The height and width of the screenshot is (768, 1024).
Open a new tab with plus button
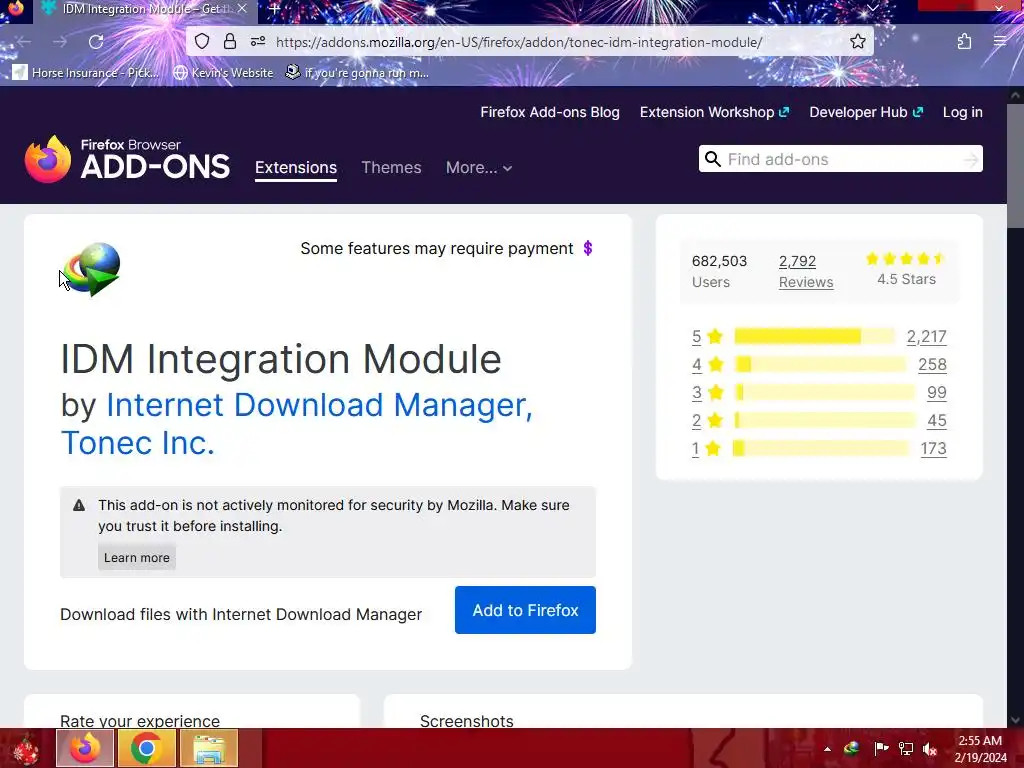(274, 9)
